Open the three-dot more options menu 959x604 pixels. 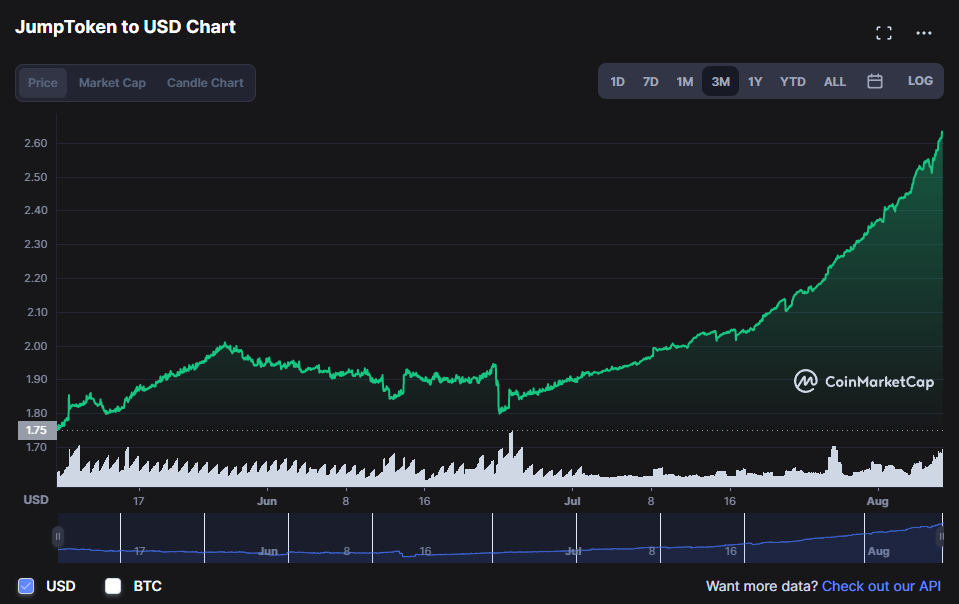coord(924,33)
